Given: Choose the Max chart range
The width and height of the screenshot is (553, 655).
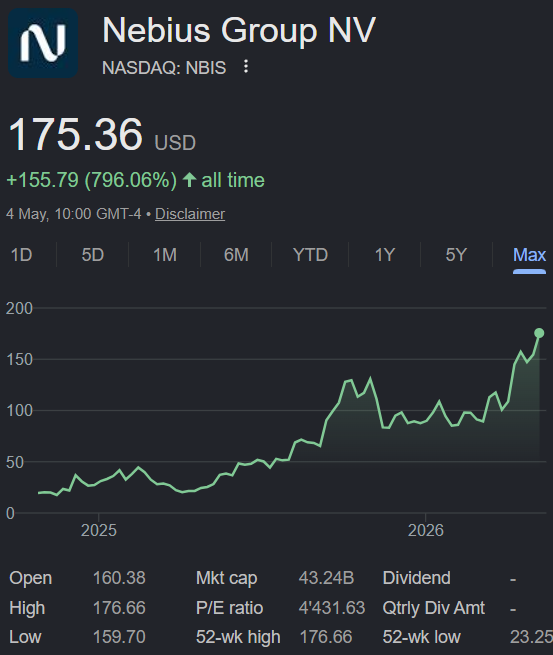Looking at the screenshot, I should coord(529,255).
